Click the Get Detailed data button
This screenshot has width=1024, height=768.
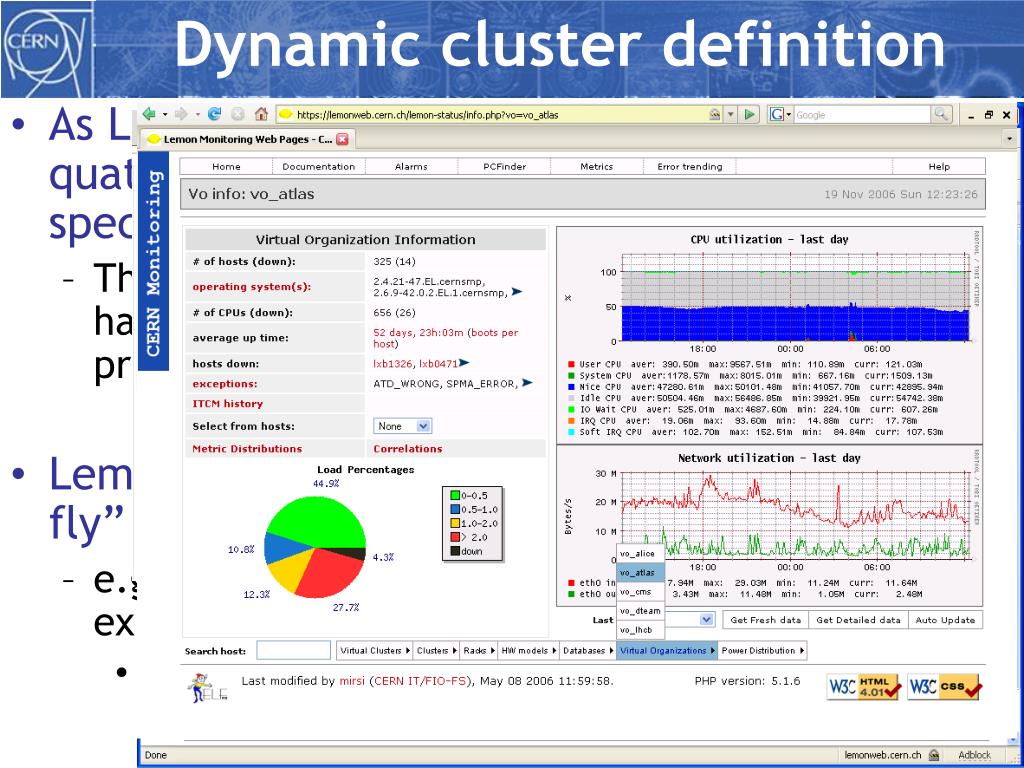pos(859,620)
